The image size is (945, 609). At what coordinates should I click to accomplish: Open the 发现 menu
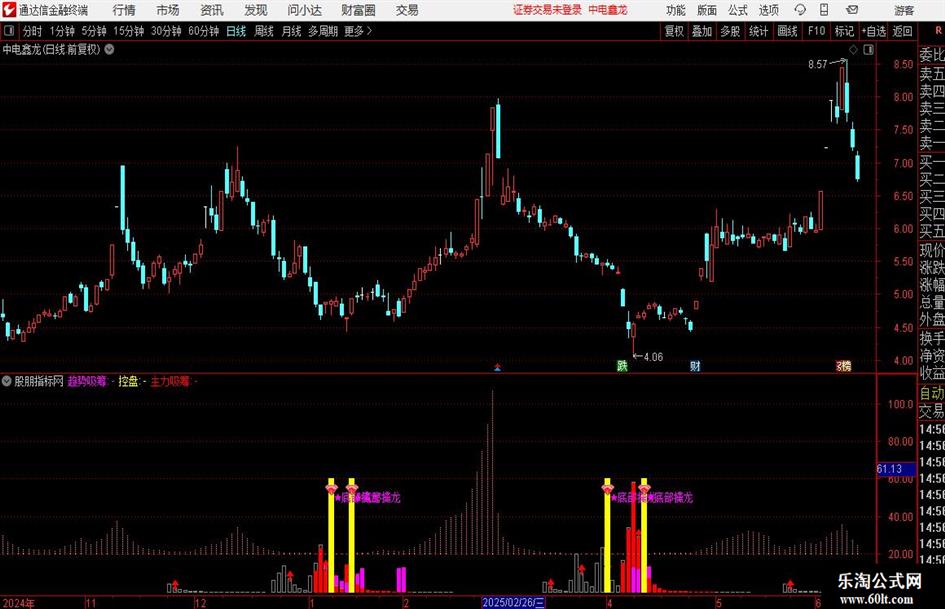tap(256, 10)
